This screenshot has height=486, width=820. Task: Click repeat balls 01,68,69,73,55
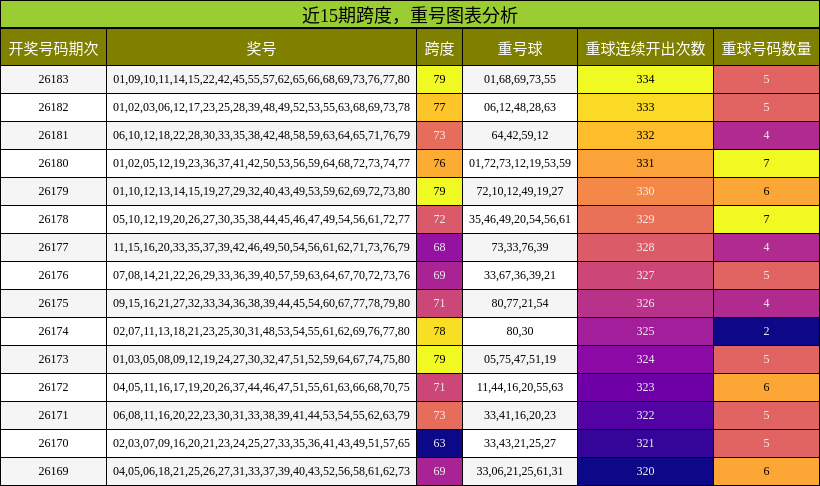(520, 80)
